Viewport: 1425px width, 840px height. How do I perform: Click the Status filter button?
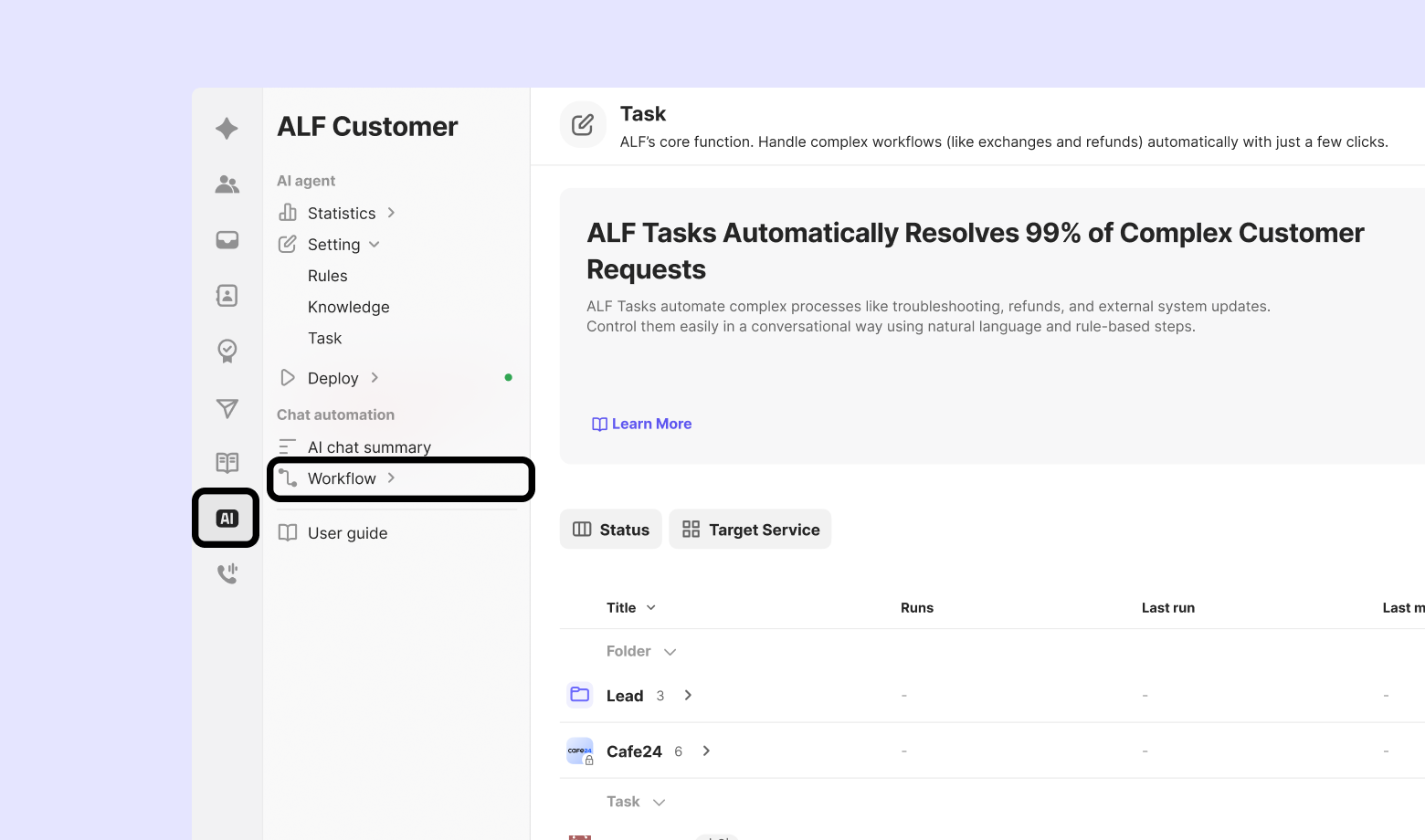(x=611, y=530)
